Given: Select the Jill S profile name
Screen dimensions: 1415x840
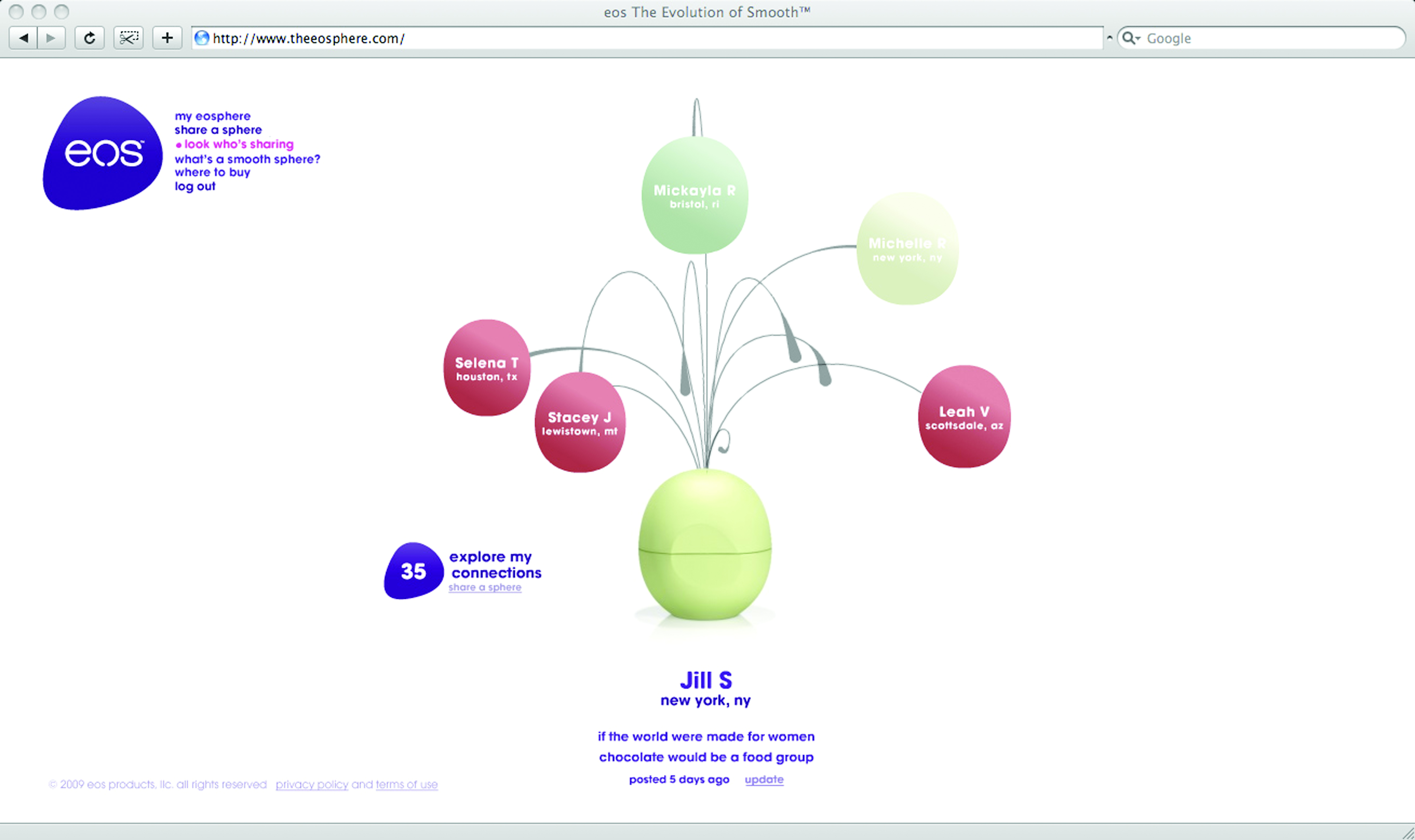Looking at the screenshot, I should click(706, 680).
